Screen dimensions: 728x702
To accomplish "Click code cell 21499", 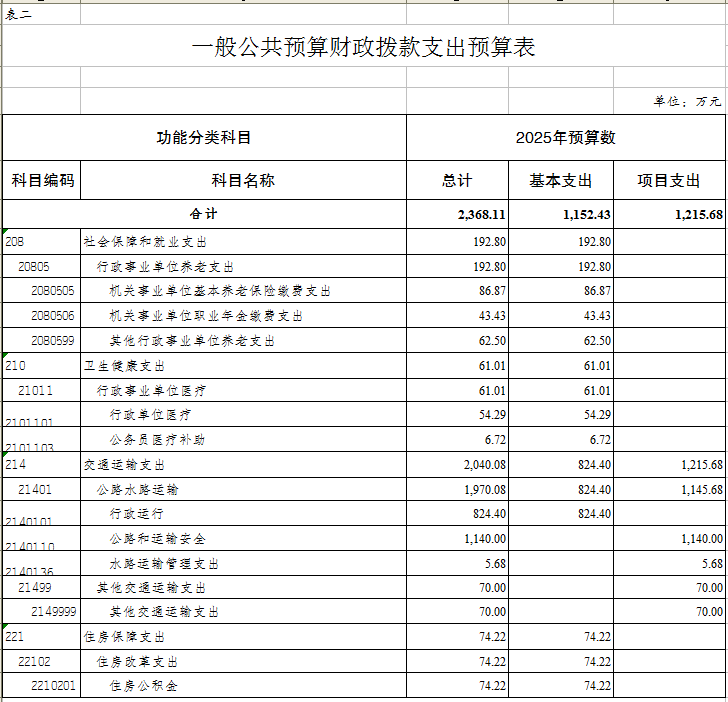I will pyautogui.click(x=42, y=587).
